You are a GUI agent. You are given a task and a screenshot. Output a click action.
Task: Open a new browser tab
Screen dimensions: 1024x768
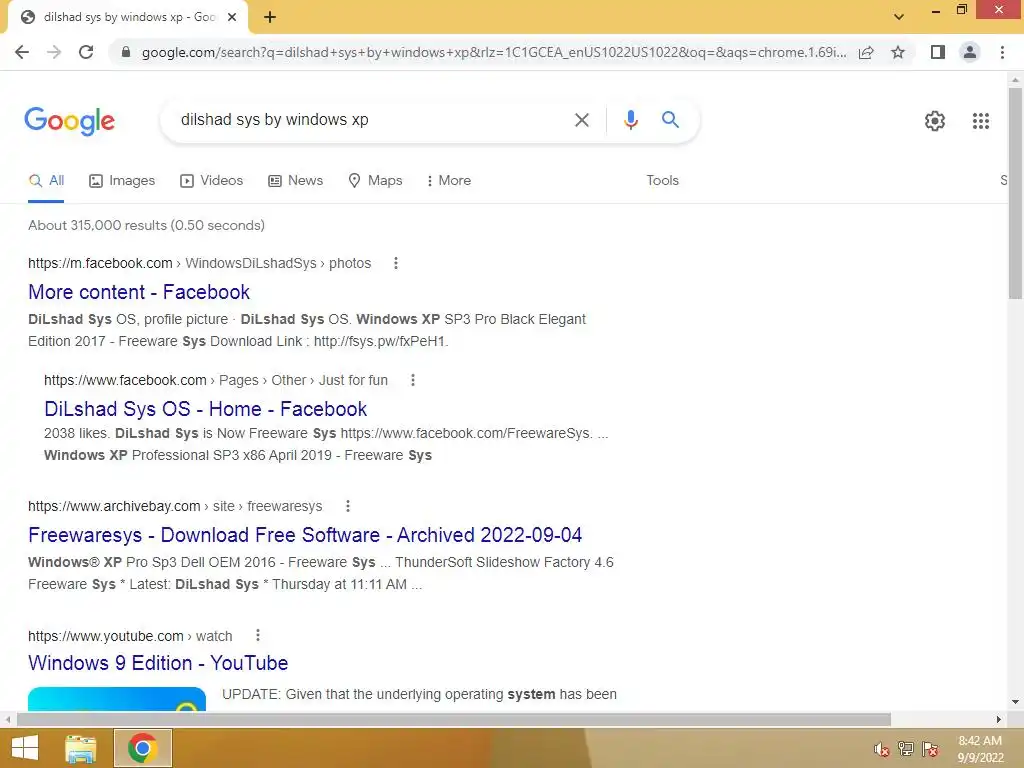pos(270,18)
